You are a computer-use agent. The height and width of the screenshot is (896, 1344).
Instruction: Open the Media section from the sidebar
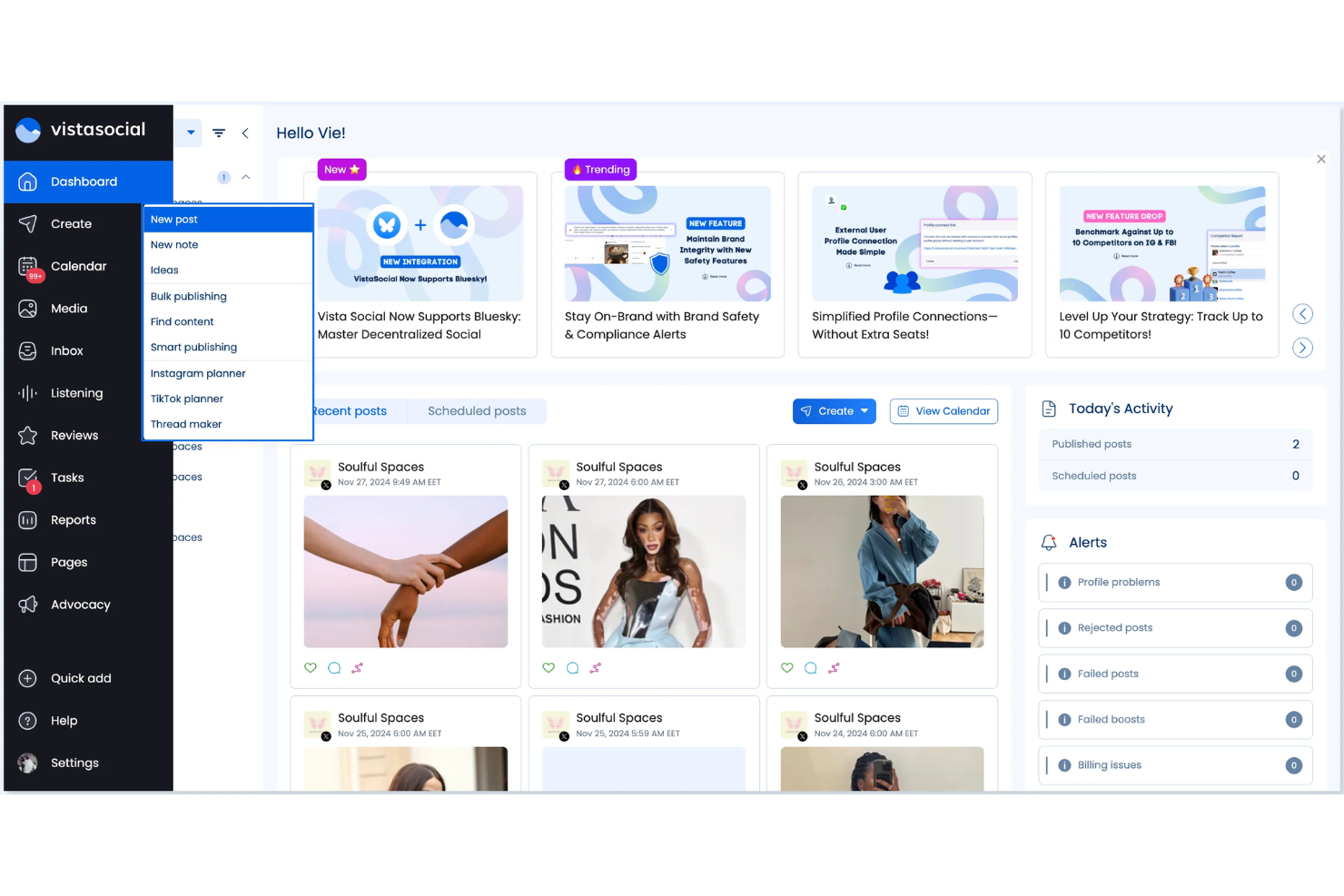click(x=66, y=309)
